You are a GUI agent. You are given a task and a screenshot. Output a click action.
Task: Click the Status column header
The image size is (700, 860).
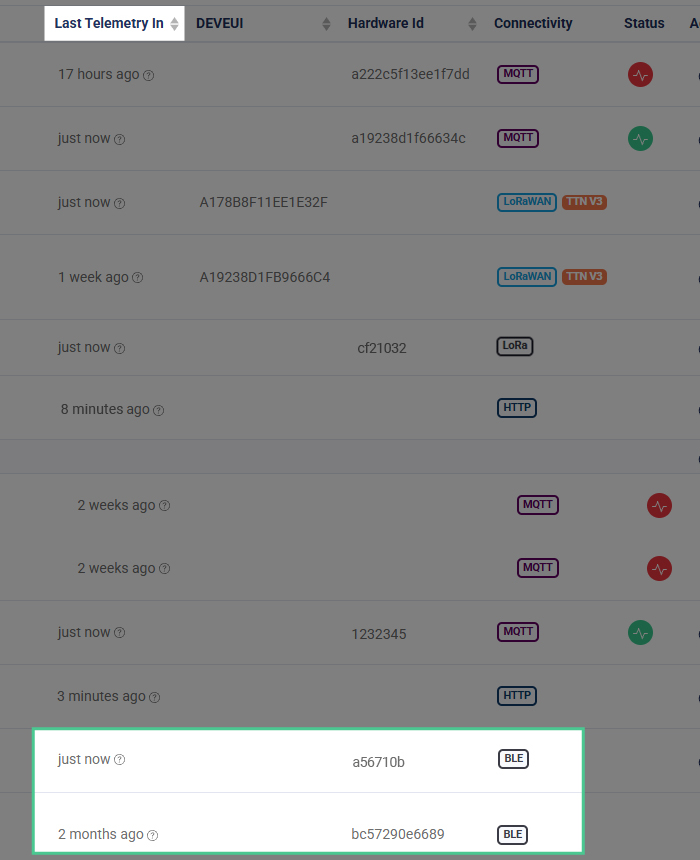(644, 23)
